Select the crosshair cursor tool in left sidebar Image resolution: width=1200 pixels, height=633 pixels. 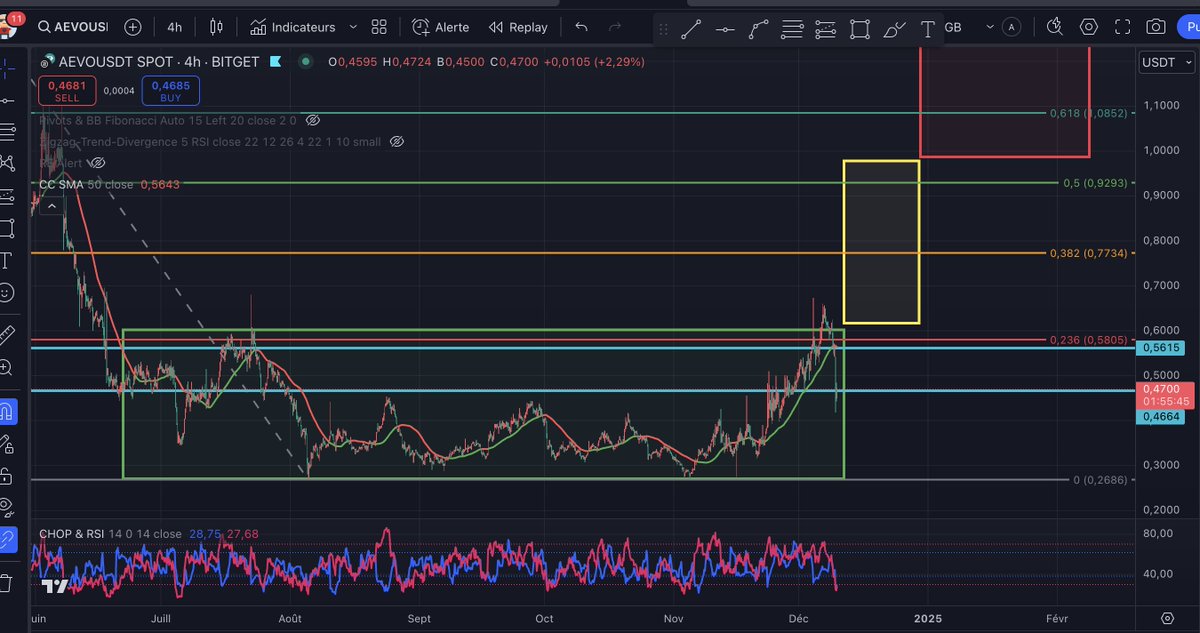[x=8, y=68]
